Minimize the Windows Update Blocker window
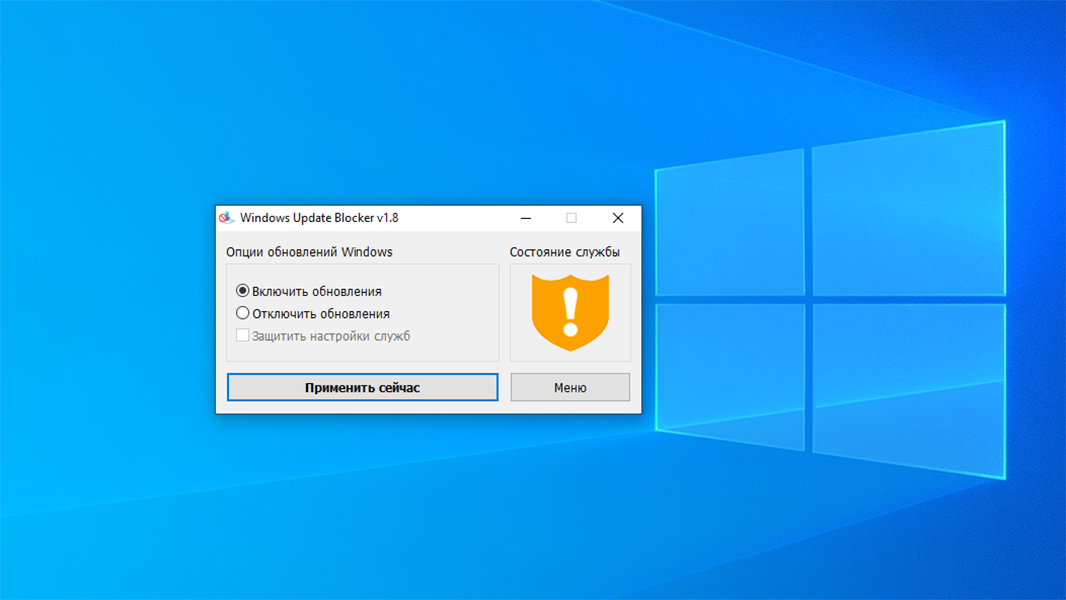Screen dimensions: 1066x600 pos(526,218)
